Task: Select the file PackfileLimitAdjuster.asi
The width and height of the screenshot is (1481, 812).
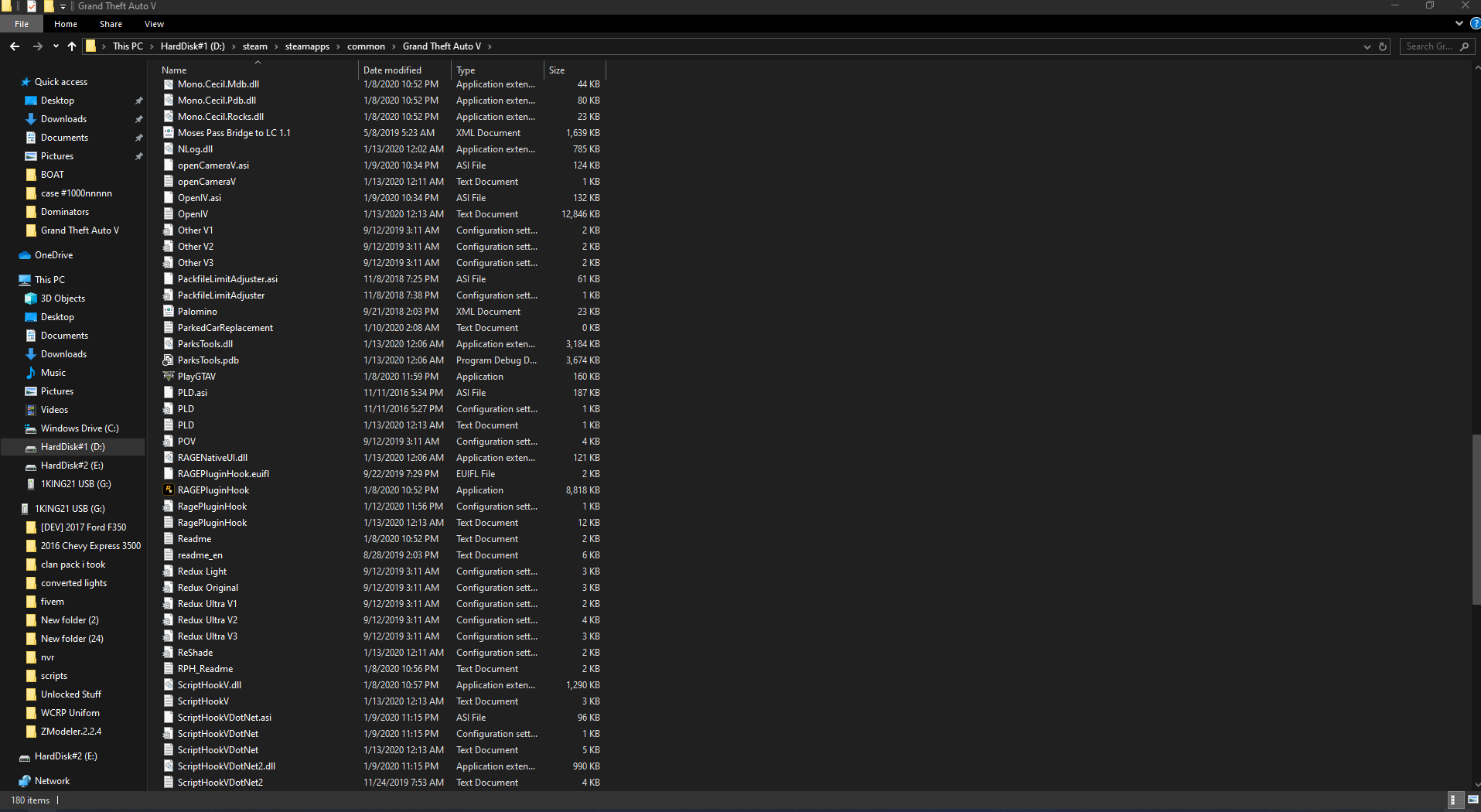Action: (x=227, y=279)
